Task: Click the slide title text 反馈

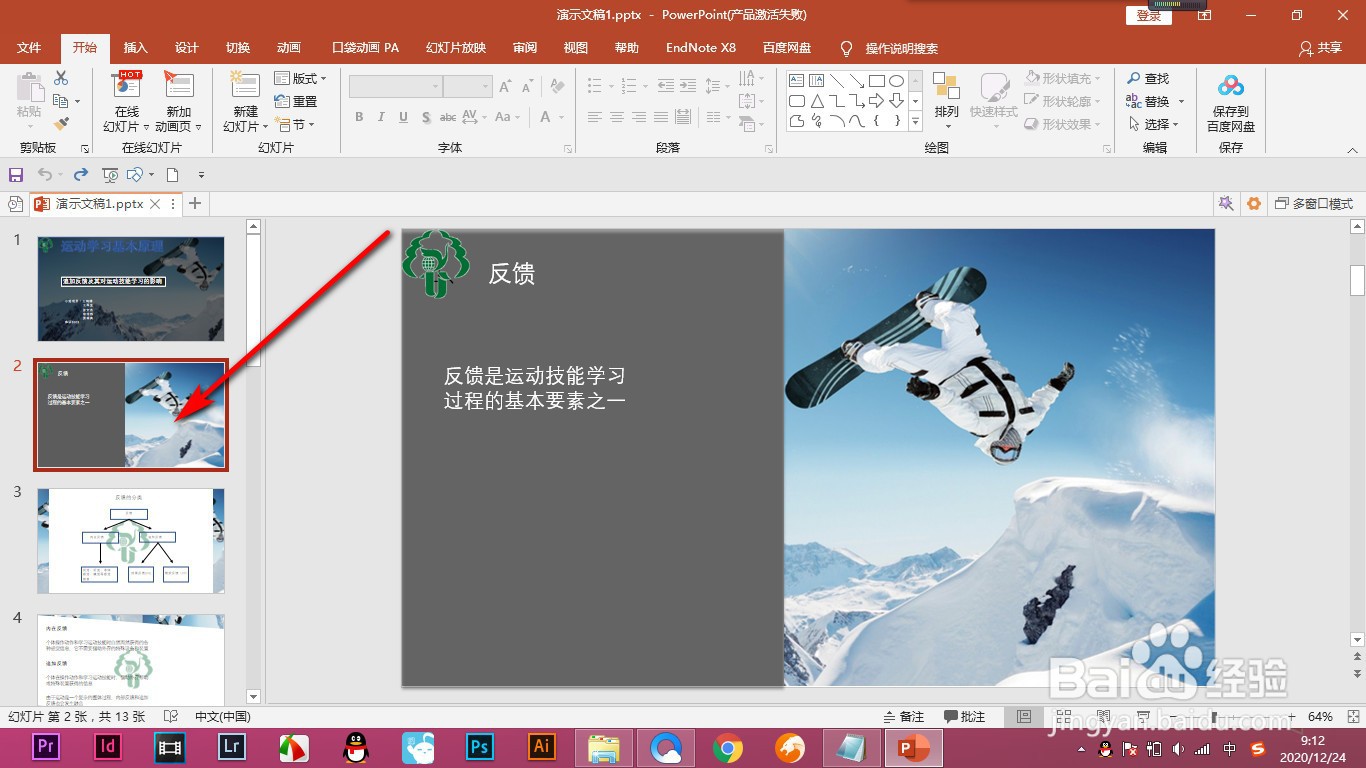Action: (x=512, y=274)
